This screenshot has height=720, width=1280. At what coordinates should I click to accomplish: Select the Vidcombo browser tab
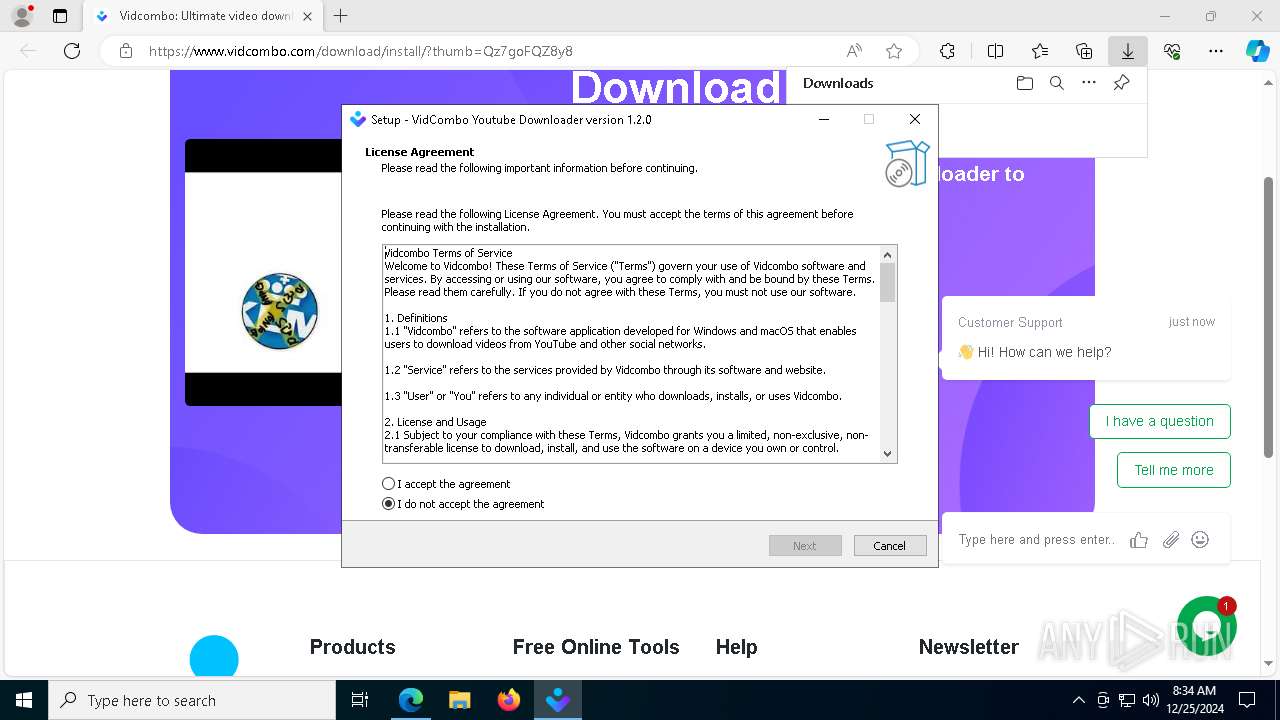(x=203, y=16)
